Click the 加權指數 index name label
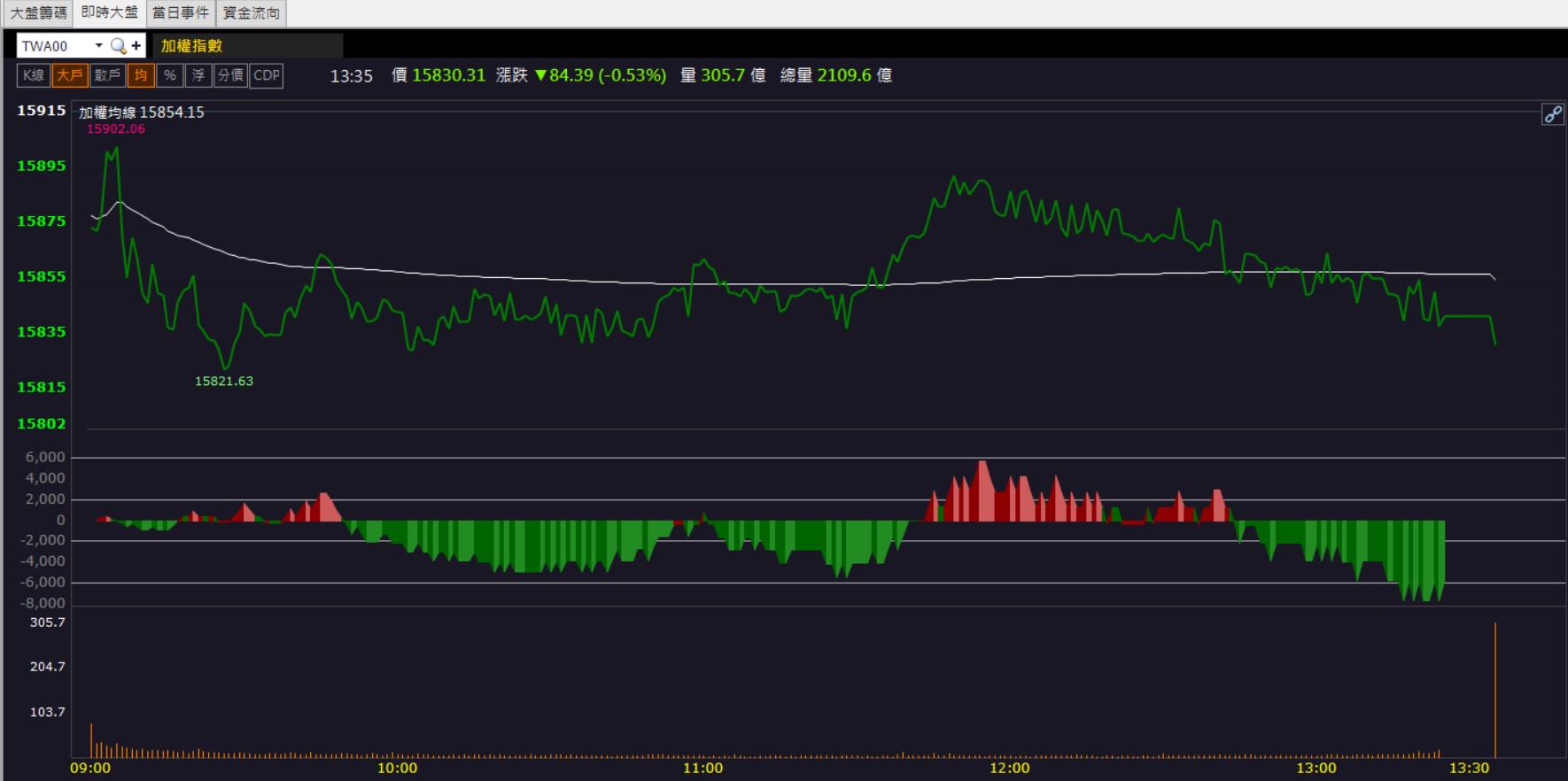This screenshot has height=781, width=1568. pos(191,46)
